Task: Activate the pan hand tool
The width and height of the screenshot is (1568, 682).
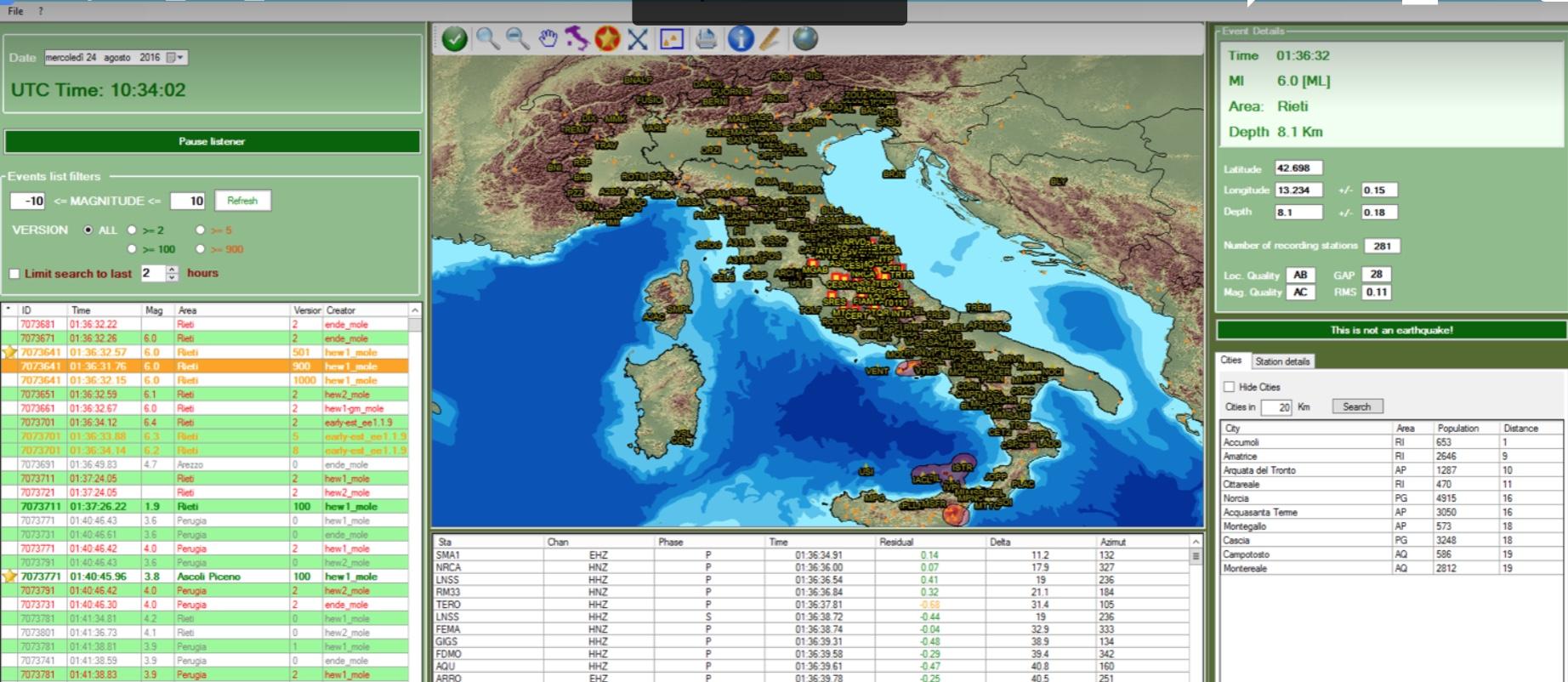Action: (x=548, y=39)
